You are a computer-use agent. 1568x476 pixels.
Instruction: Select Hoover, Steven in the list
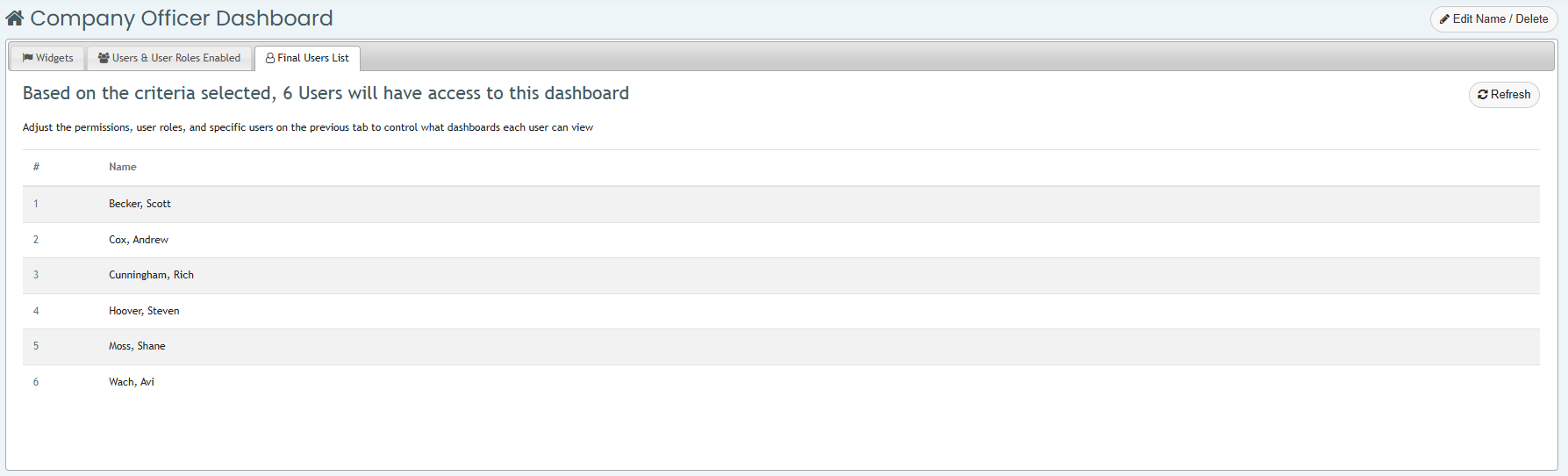781,311
